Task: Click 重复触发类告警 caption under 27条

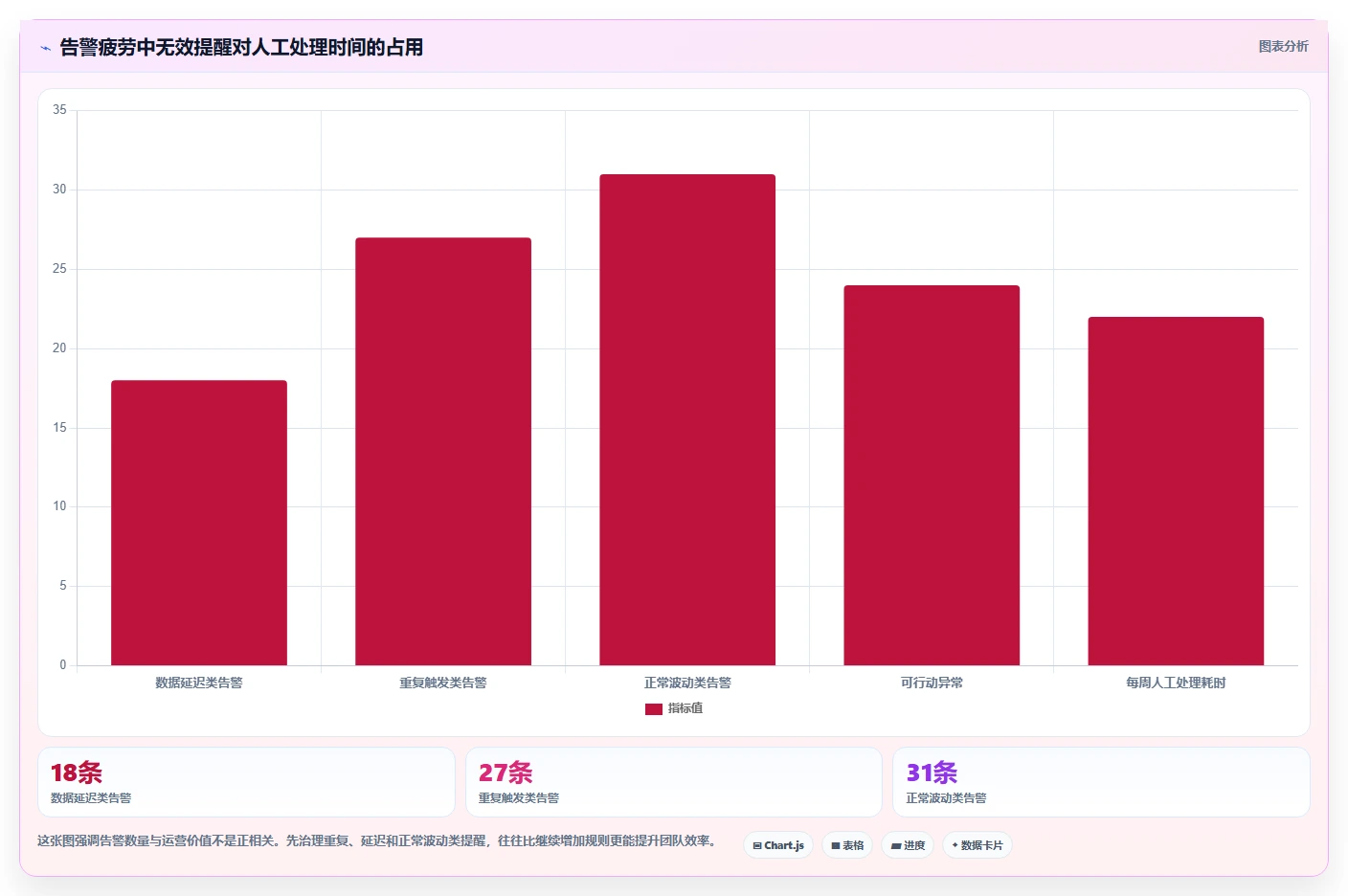Action: 519,798
